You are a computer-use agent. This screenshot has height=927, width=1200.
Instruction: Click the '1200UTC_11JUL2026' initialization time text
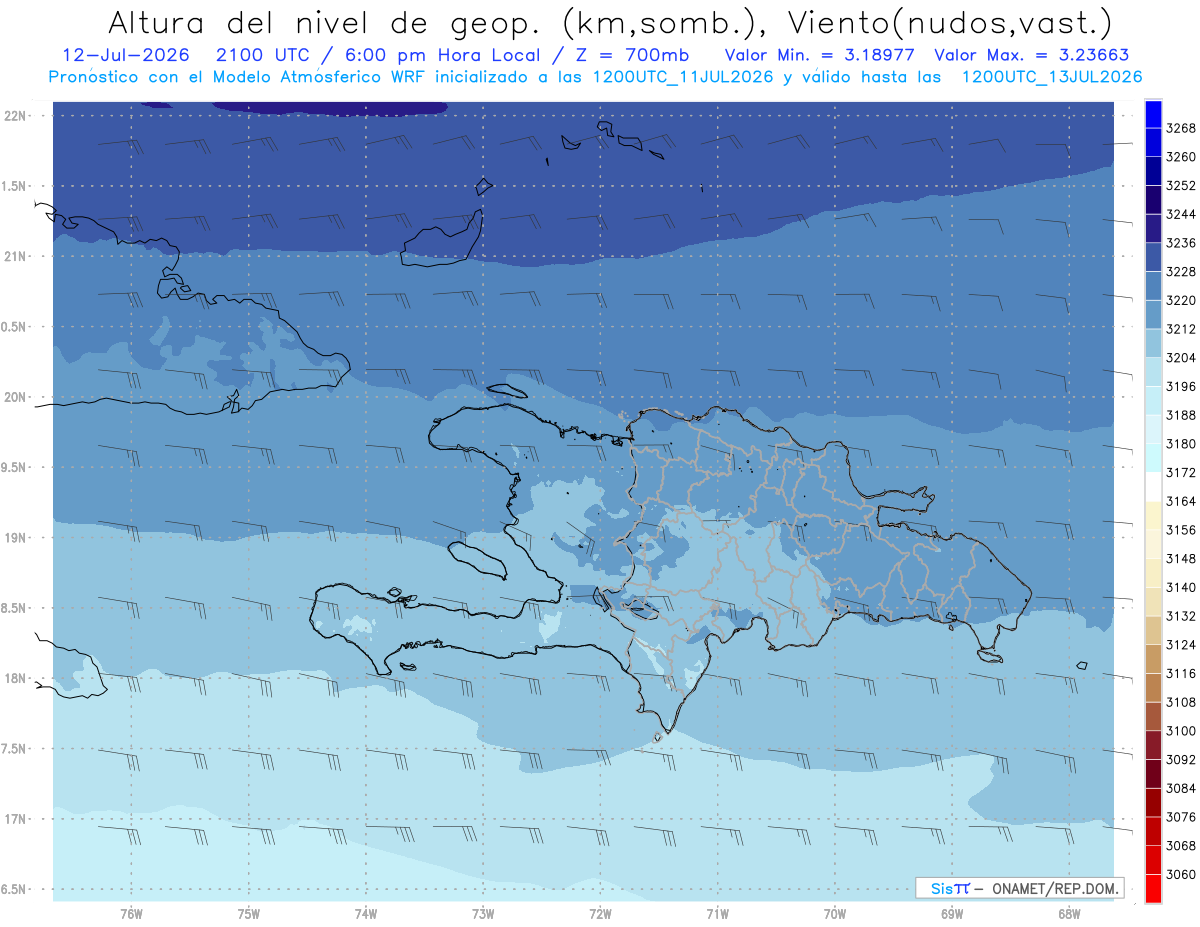683,76
